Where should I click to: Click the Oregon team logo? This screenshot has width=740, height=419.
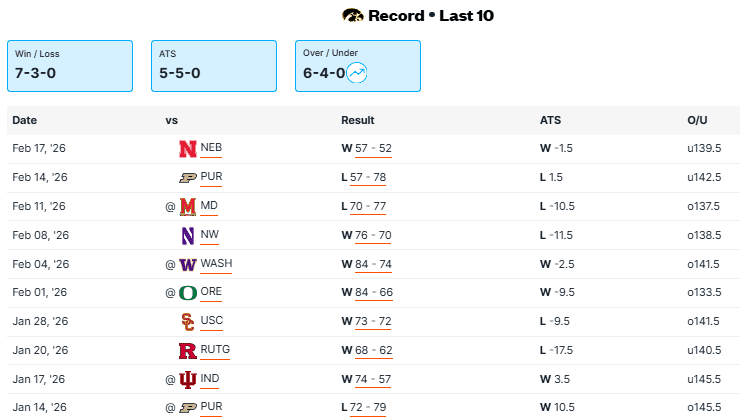point(187,294)
